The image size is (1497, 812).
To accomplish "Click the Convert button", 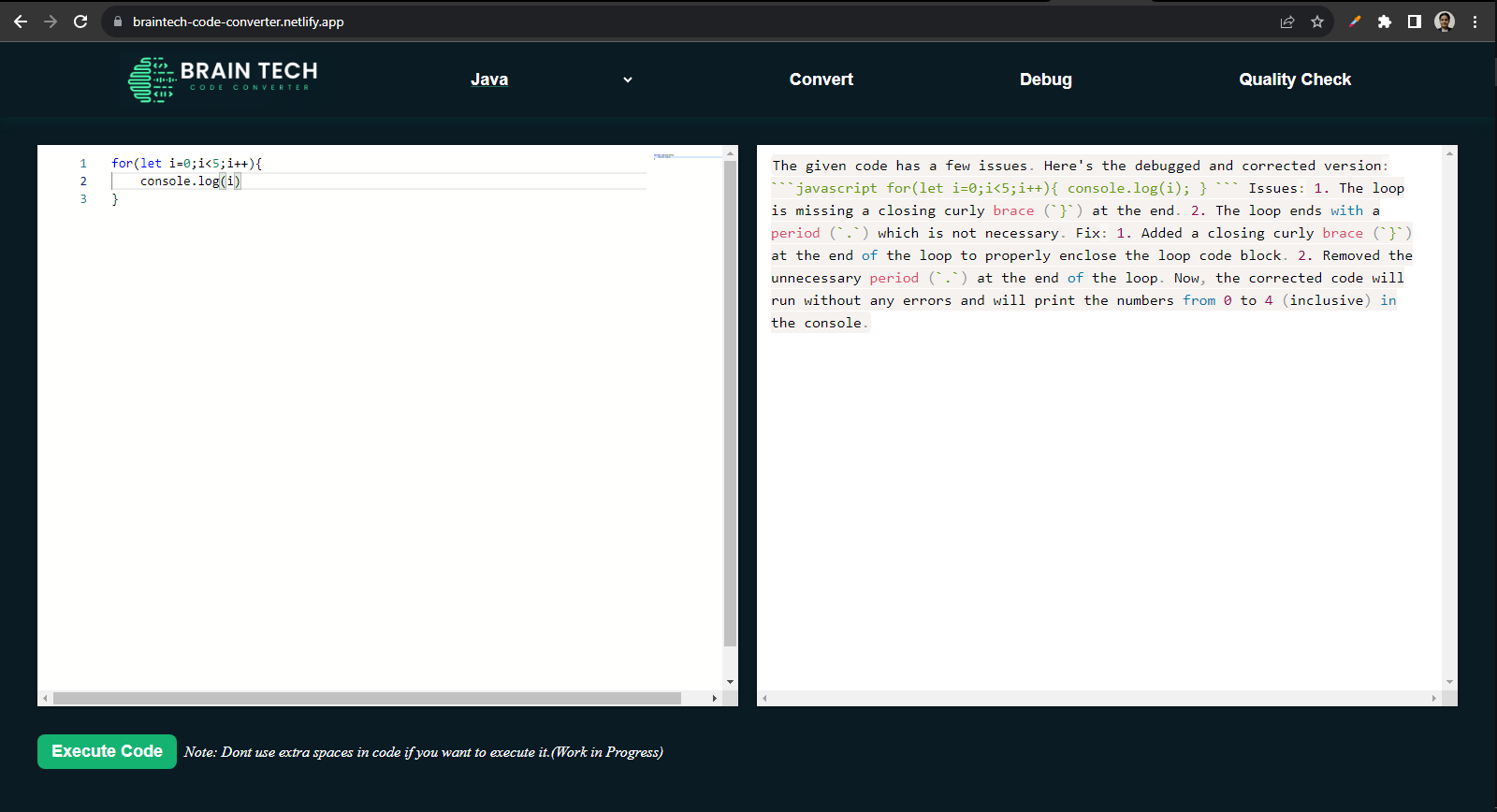I will [x=821, y=80].
